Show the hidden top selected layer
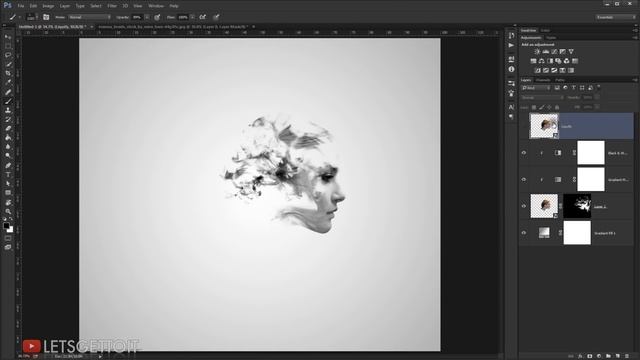This screenshot has width=640, height=360. click(524, 126)
